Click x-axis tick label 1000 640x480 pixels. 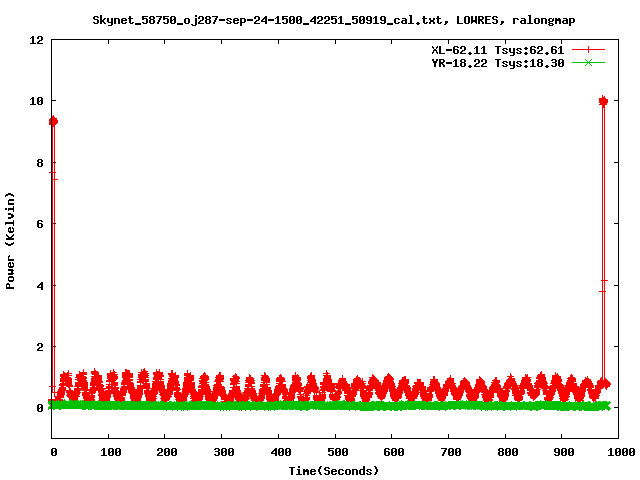[x=621, y=452]
